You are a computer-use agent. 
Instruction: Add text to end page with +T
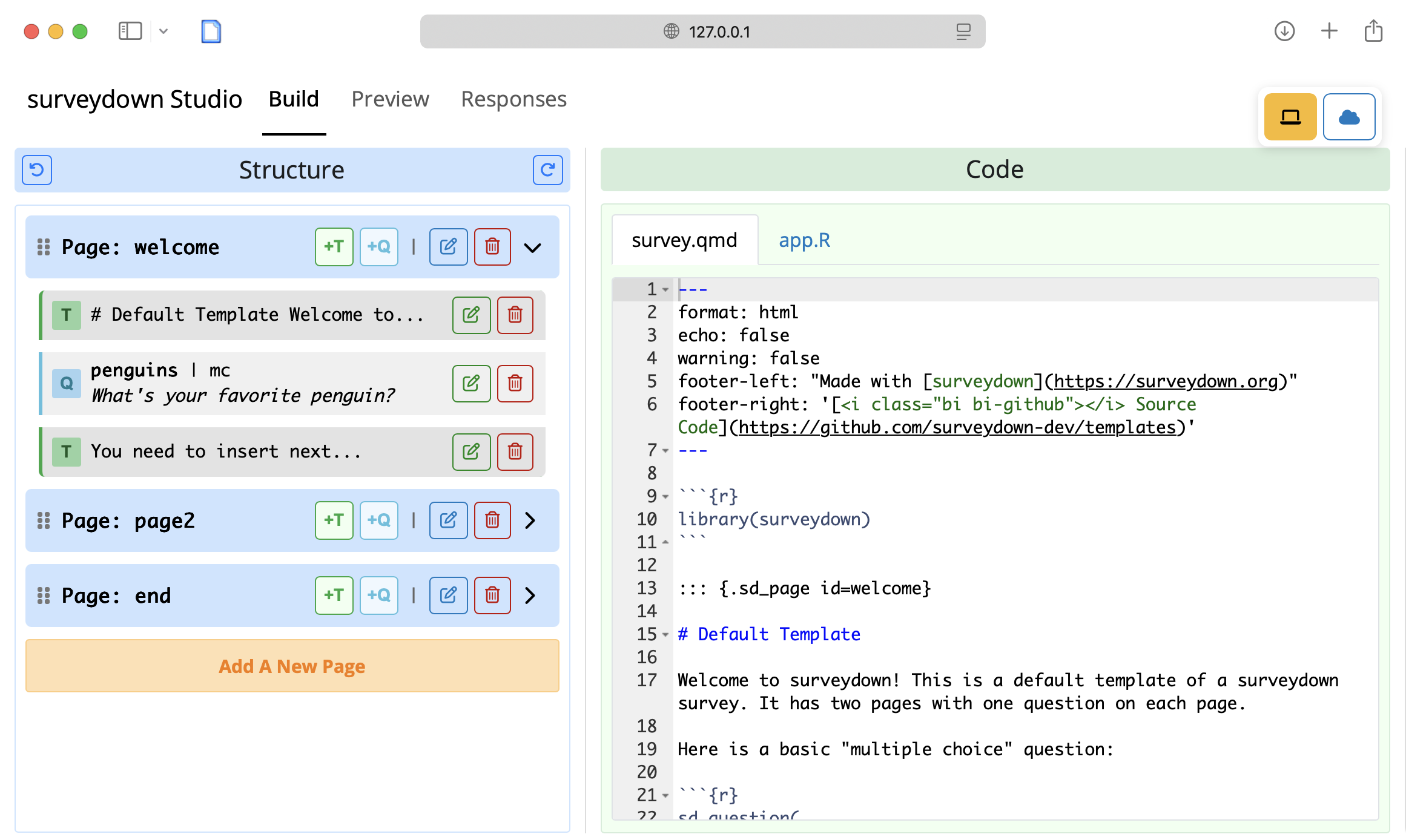coord(334,596)
